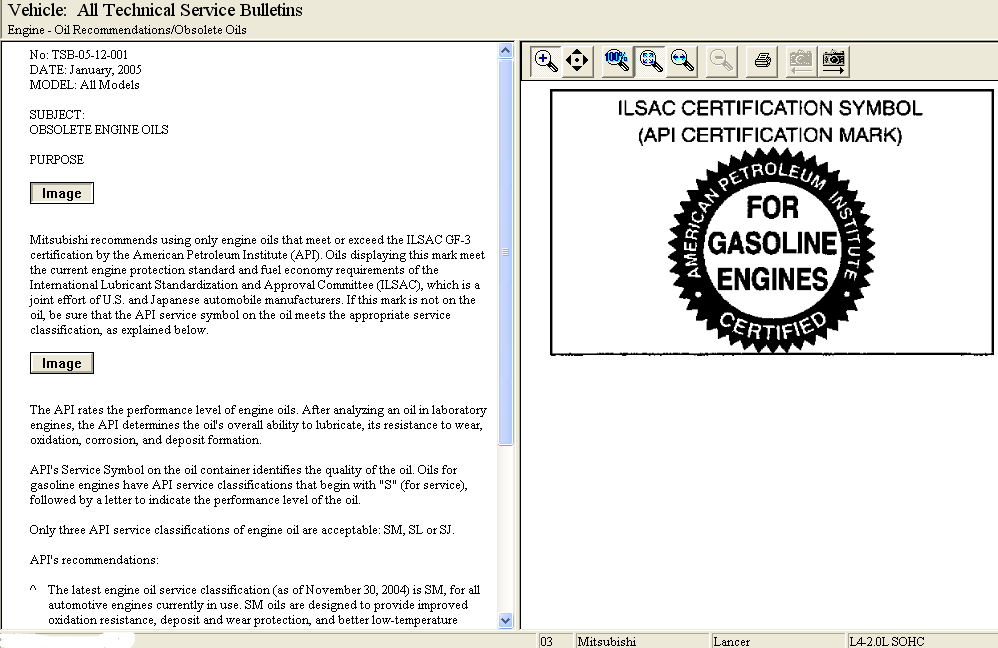Image resolution: width=998 pixels, height=648 pixels.
Task: Select the zoom in magnifier tool
Action: [x=546, y=61]
